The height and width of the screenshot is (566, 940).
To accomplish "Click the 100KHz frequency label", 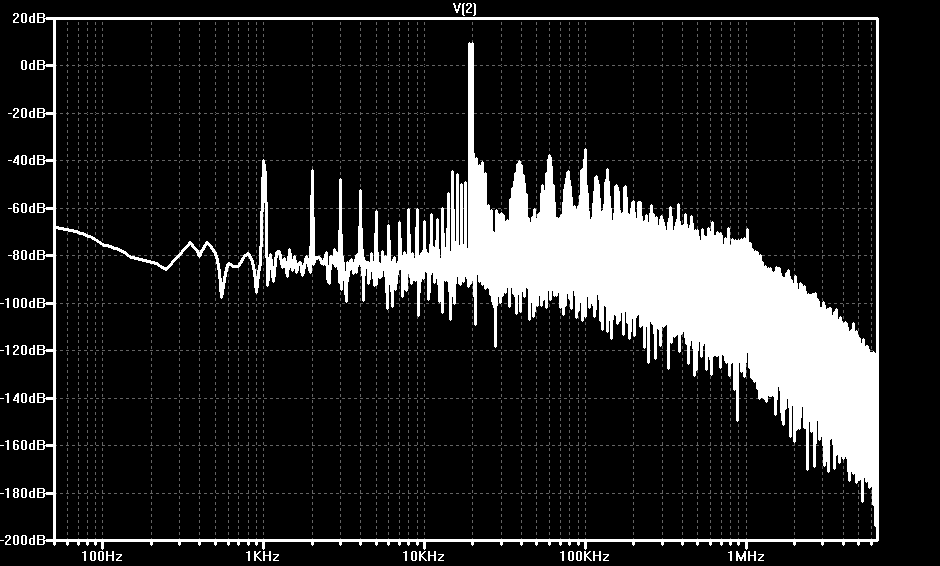I will click(585, 556).
